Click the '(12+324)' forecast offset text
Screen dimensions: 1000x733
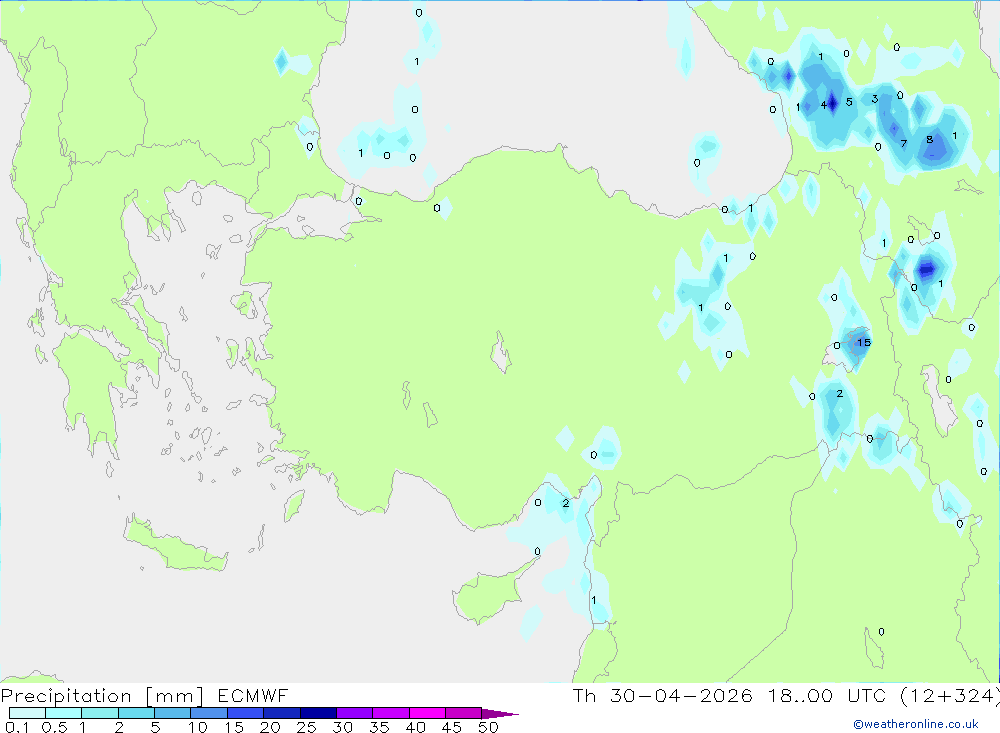click(x=950, y=695)
